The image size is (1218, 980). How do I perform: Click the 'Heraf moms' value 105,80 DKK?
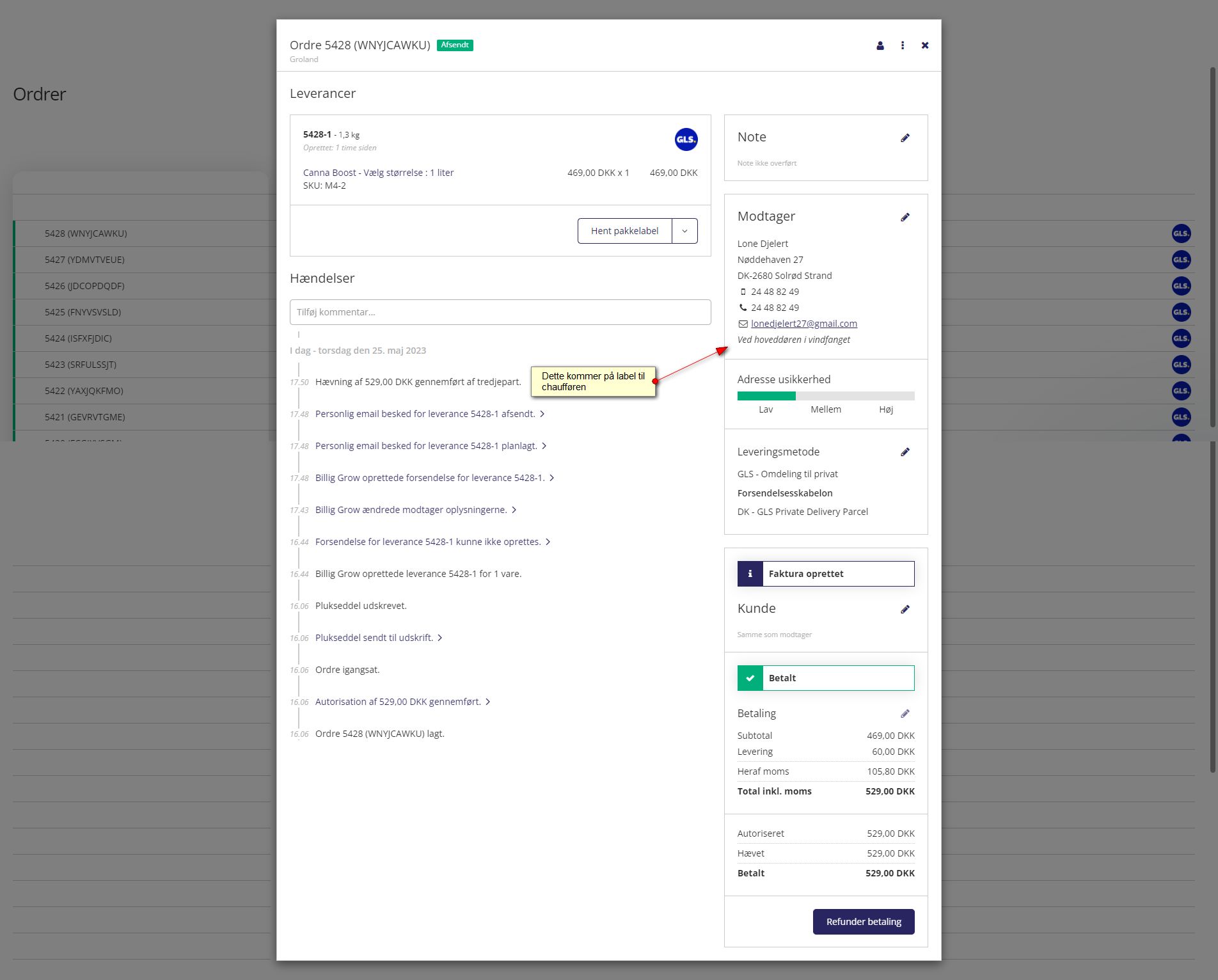(890, 771)
